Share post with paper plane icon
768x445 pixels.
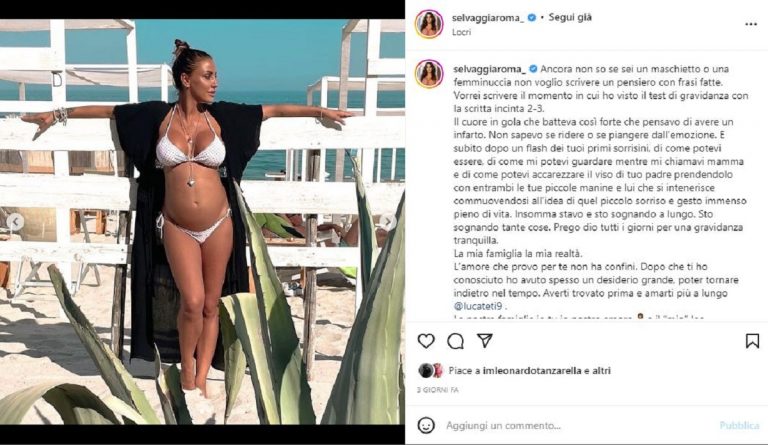click(x=484, y=341)
